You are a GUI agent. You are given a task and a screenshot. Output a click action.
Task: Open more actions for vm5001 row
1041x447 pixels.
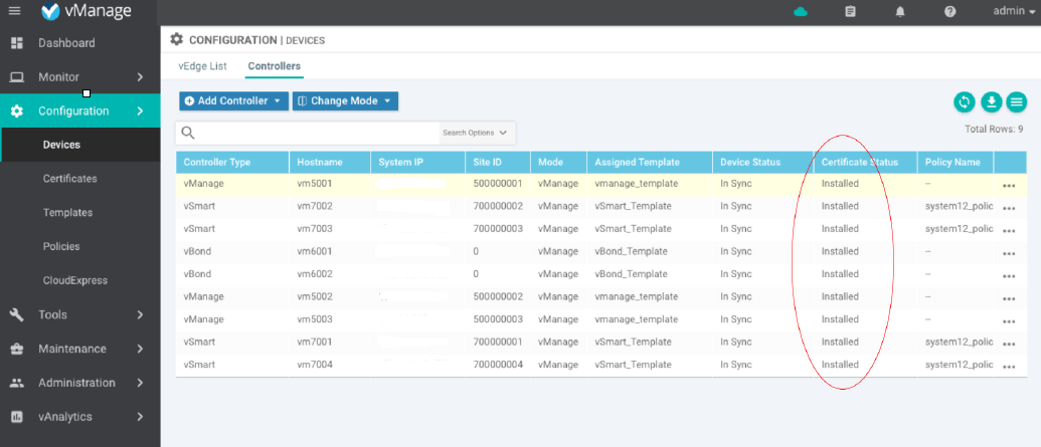coord(1009,186)
